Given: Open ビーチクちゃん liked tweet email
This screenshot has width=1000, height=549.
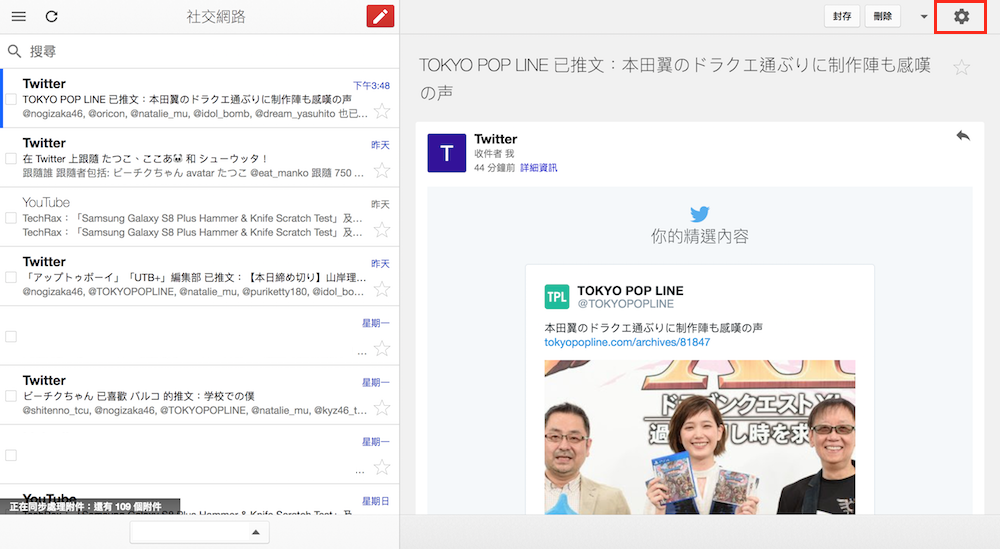Looking at the screenshot, I should click(x=190, y=395).
